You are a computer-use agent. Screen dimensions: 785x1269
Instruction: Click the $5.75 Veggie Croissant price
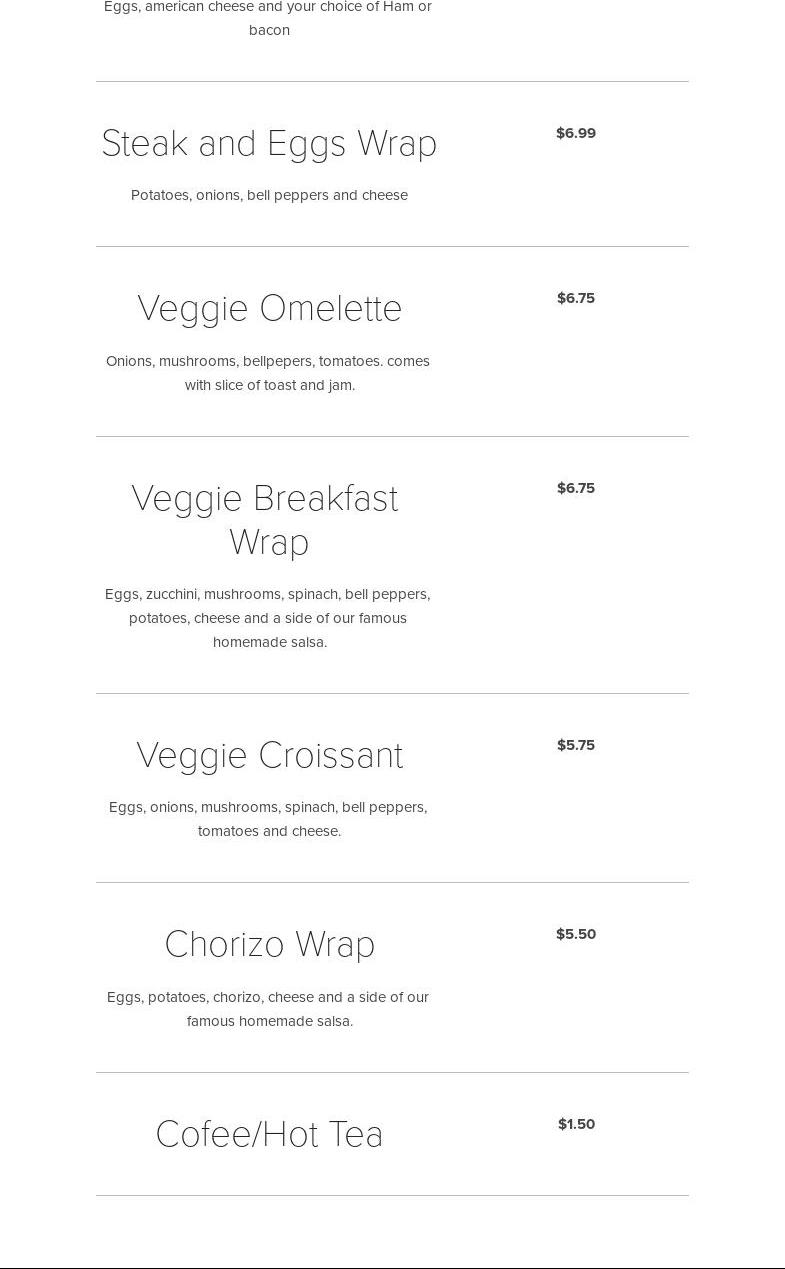click(576, 745)
